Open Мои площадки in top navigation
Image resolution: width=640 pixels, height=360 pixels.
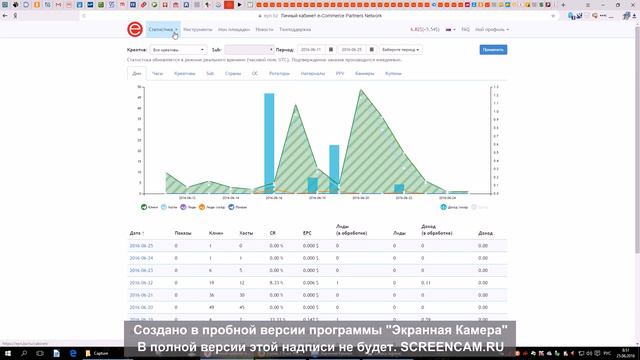pyautogui.click(x=234, y=29)
